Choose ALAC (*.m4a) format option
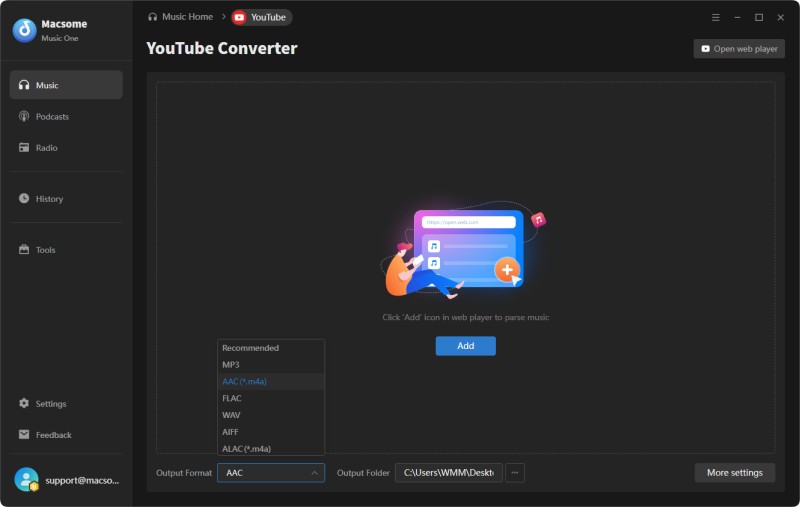This screenshot has width=800, height=507. (x=271, y=449)
